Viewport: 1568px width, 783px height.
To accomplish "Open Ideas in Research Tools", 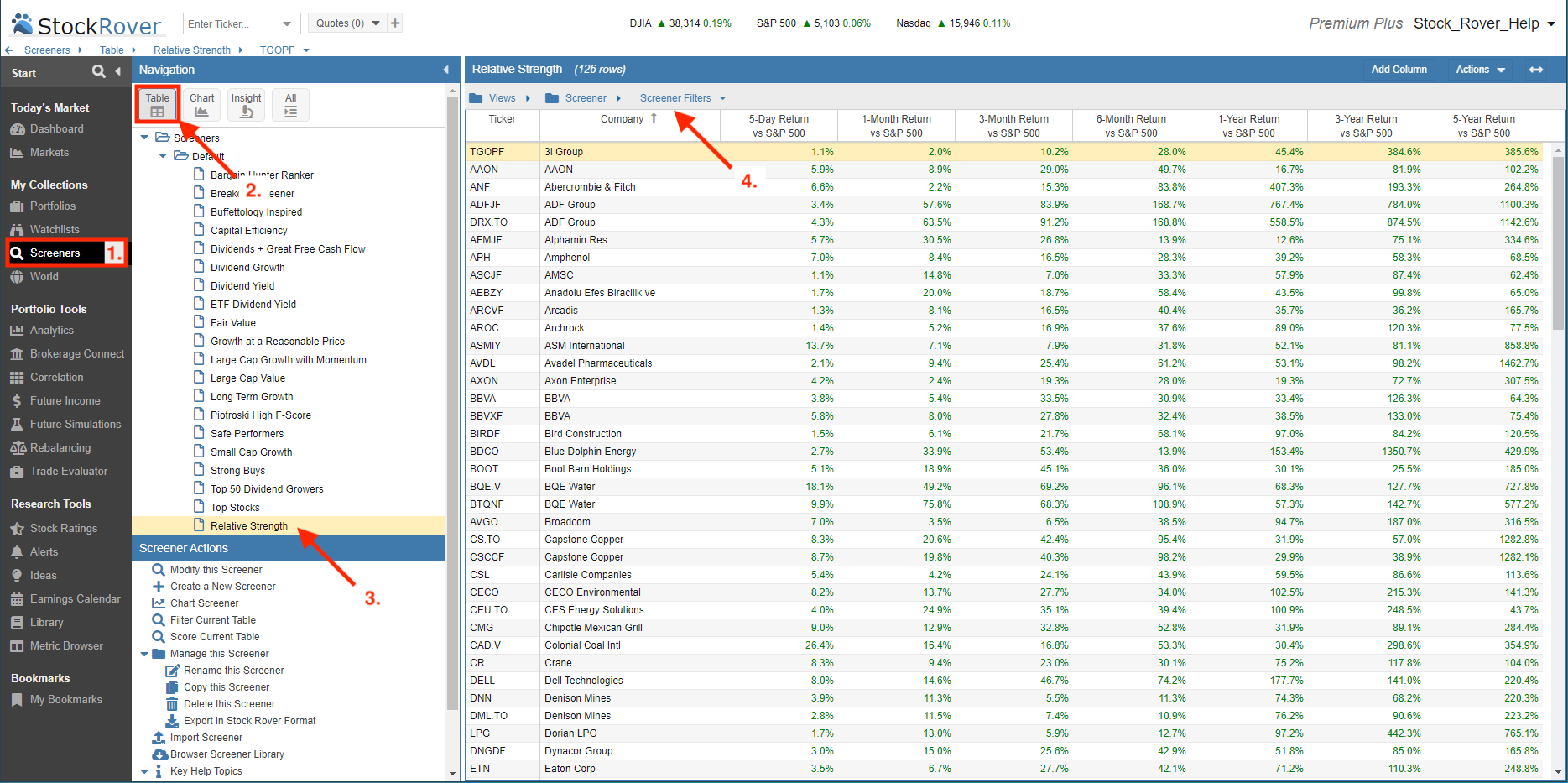I will [43, 576].
